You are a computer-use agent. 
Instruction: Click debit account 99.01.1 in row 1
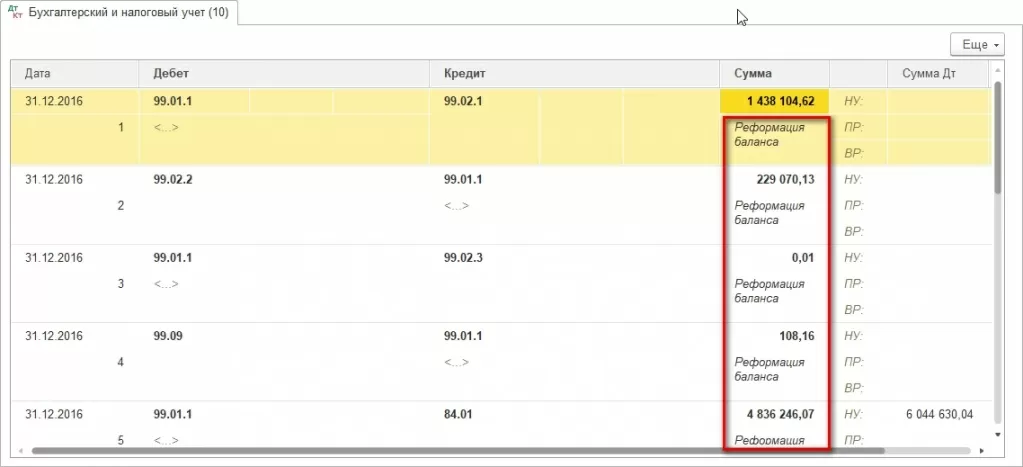(173, 101)
